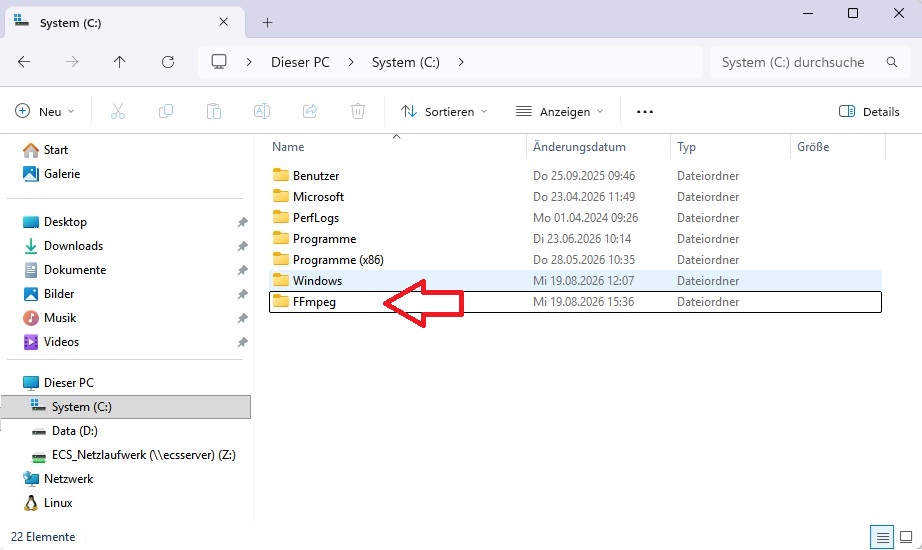Go forward with the right arrow

point(72,62)
